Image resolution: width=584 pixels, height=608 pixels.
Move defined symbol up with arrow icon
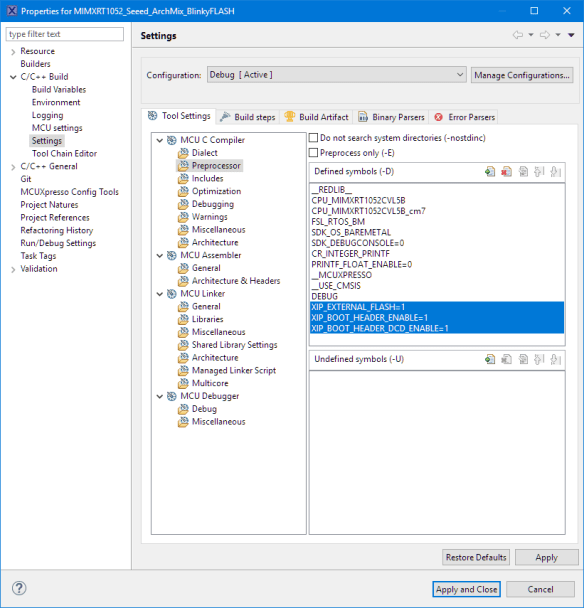tap(539, 171)
